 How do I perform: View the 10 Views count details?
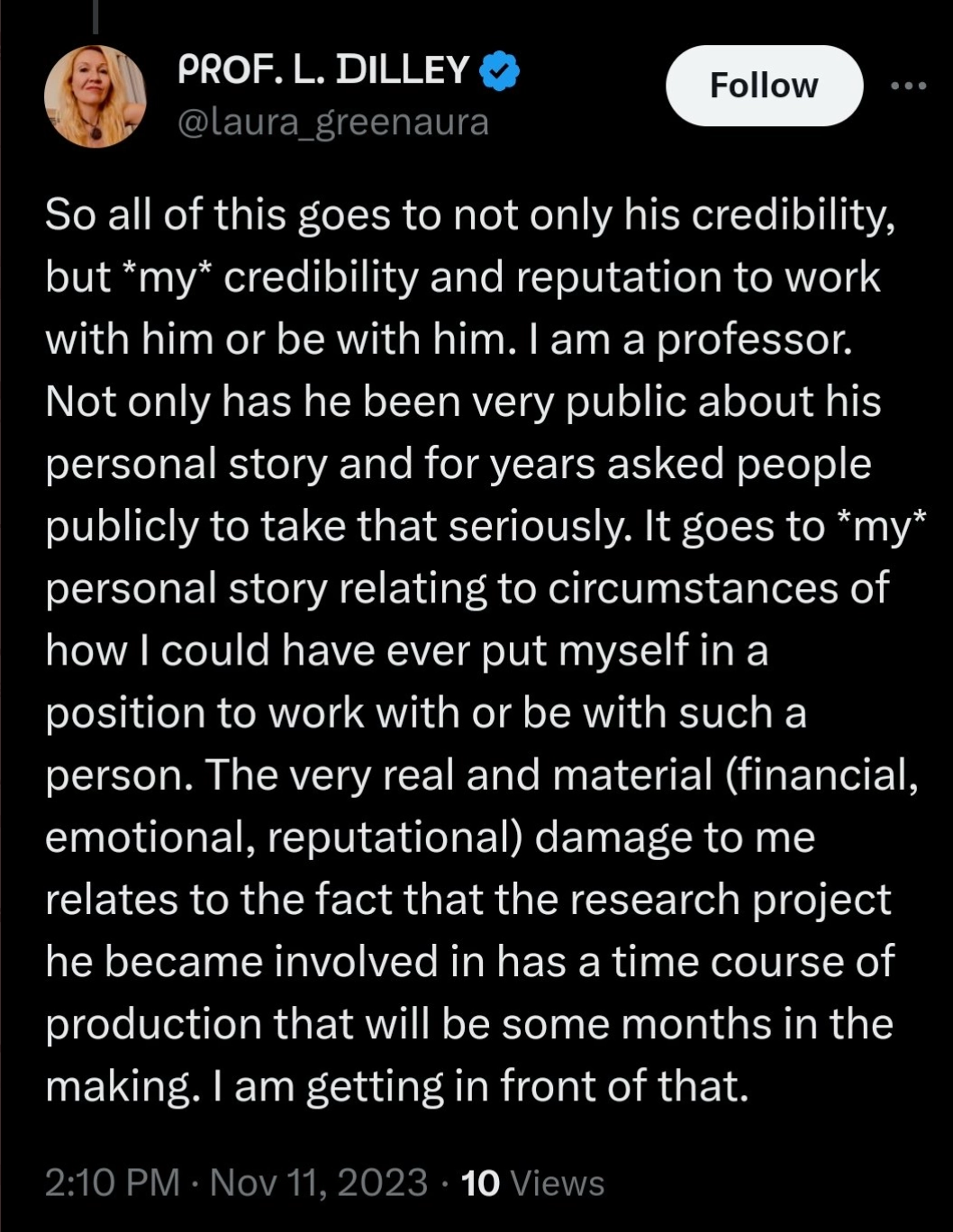click(532, 1182)
